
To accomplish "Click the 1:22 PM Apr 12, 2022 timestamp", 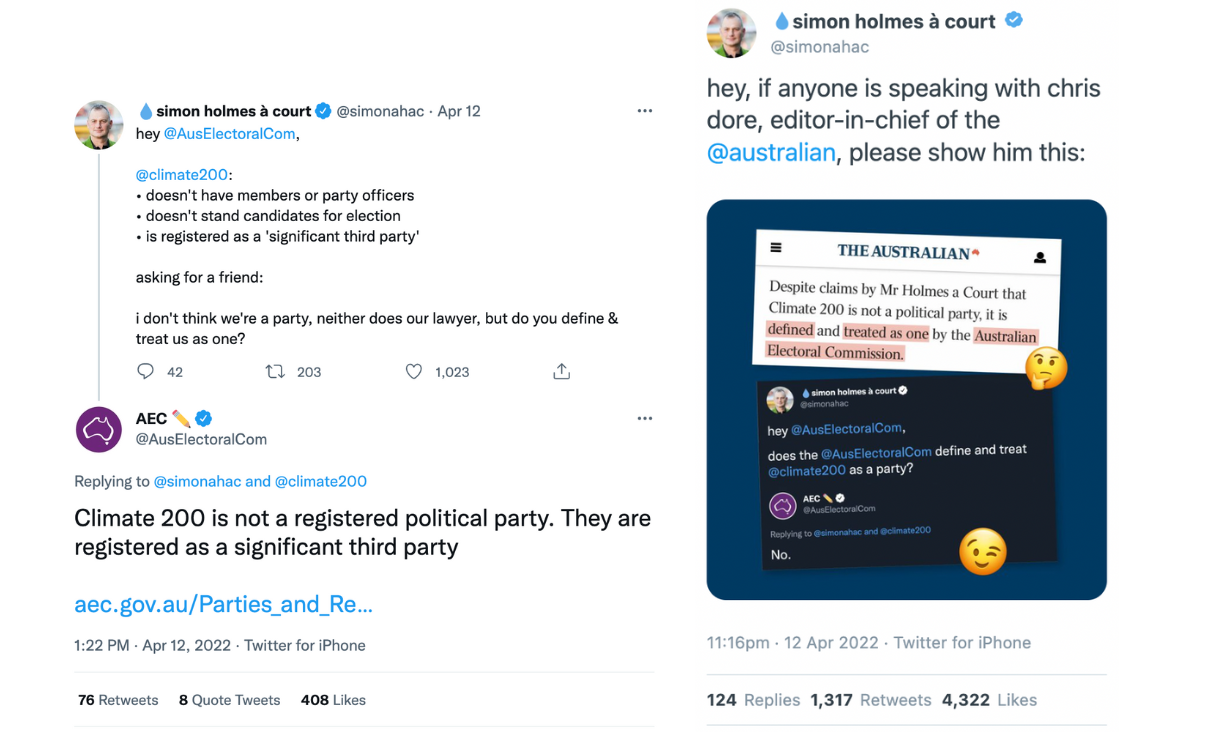I will (x=152, y=645).
